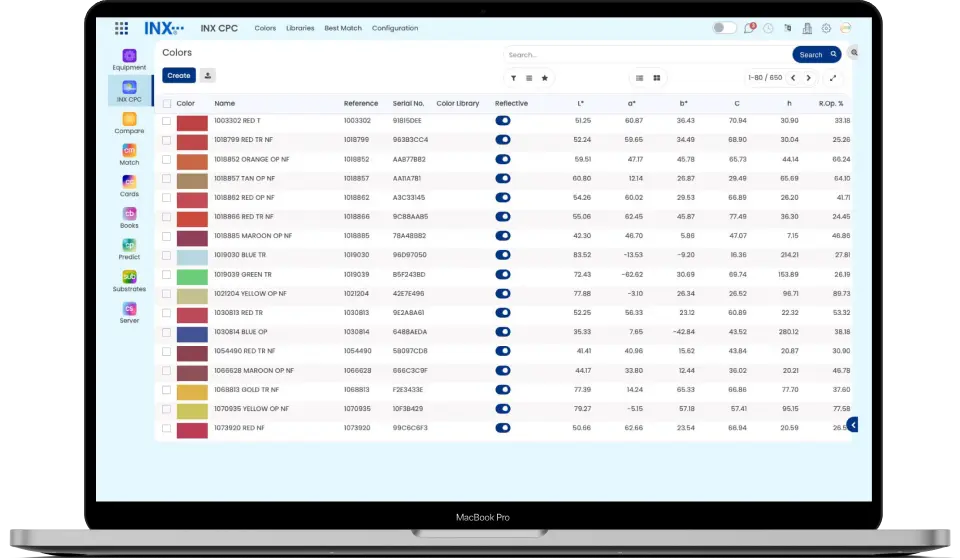Click the Predict sidebar icon
This screenshot has height=560, width=960.
[129, 245]
